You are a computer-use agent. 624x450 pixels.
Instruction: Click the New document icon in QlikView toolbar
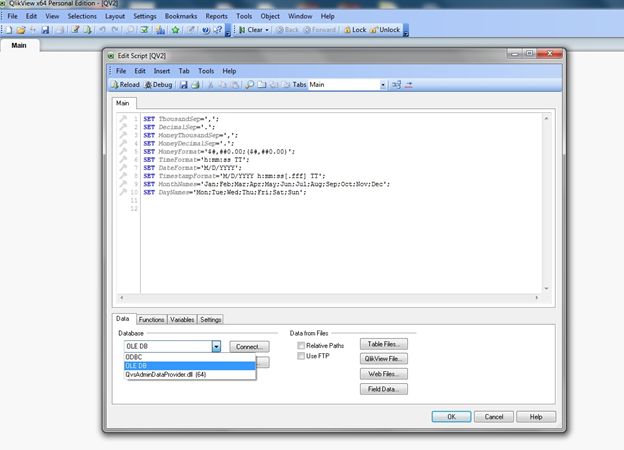9,30
